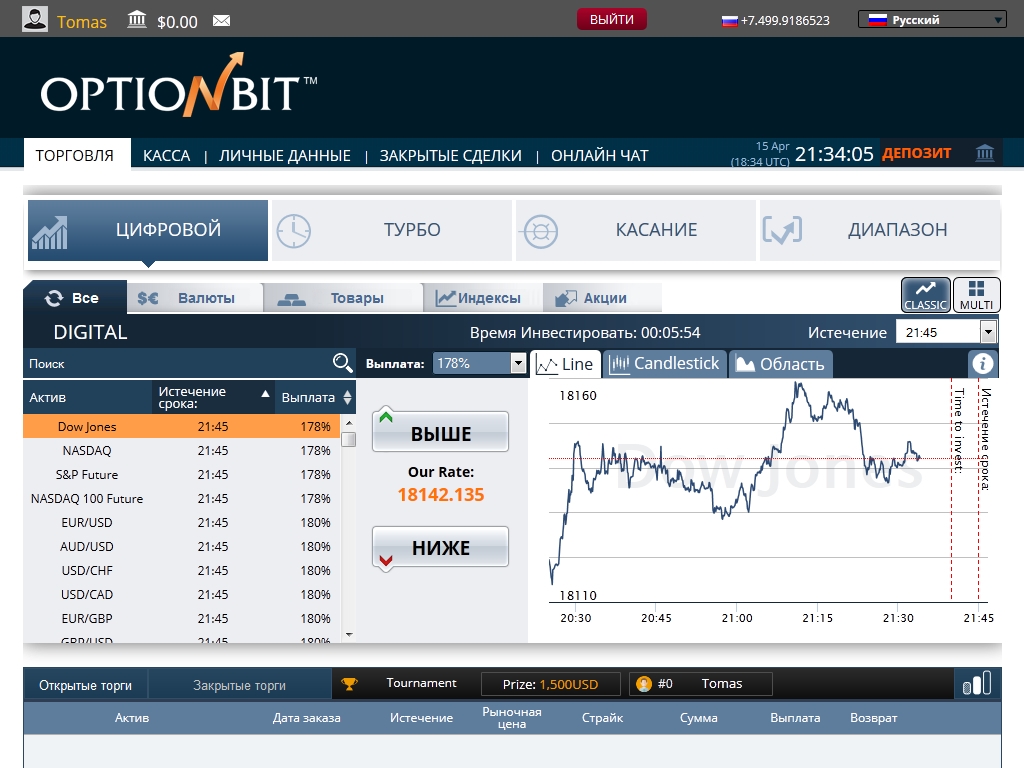Sort assets by Выплата column
The width and height of the screenshot is (1024, 768).
(316, 397)
